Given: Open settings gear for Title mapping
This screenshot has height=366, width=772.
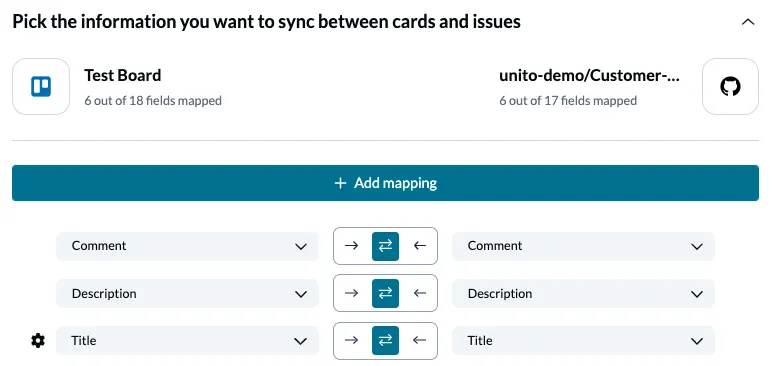Looking at the screenshot, I should click(38, 340).
